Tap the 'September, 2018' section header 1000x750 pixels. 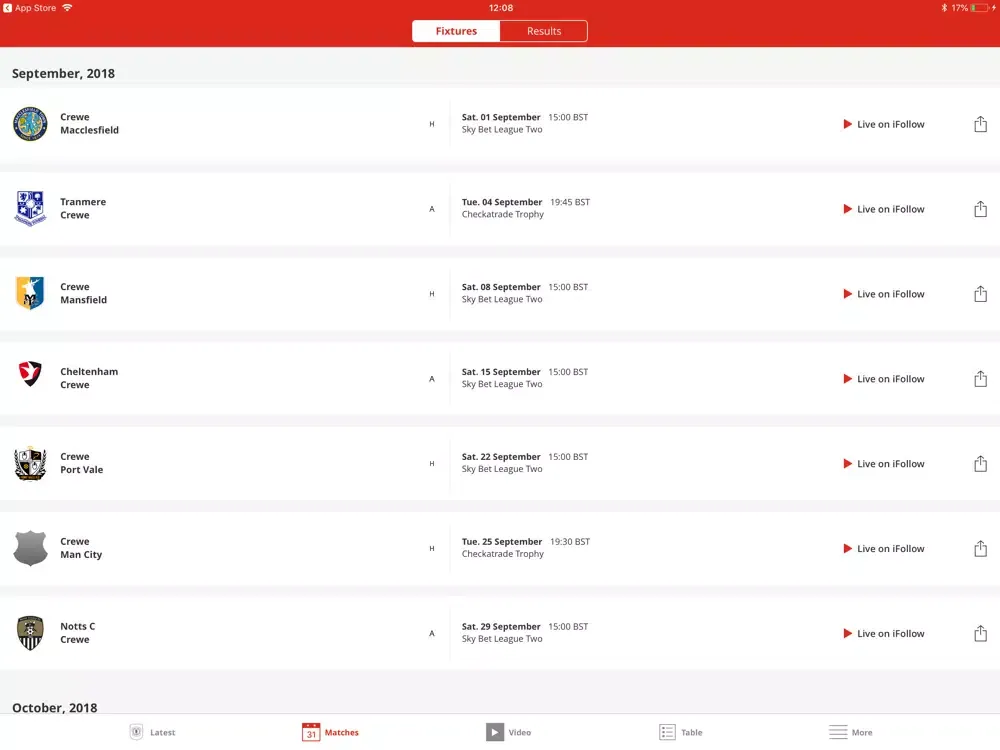click(63, 73)
